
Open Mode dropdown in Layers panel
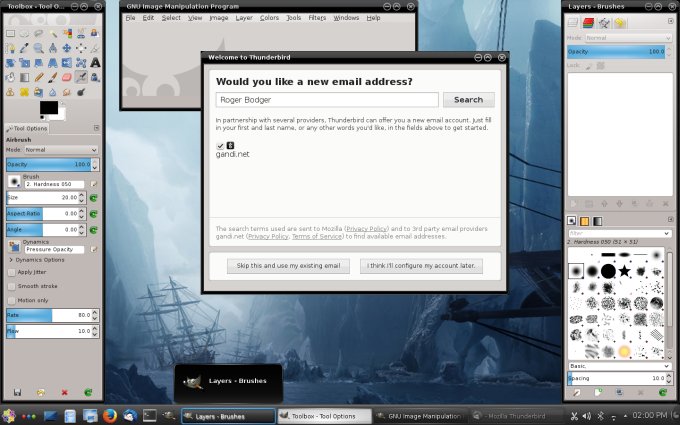click(x=628, y=38)
